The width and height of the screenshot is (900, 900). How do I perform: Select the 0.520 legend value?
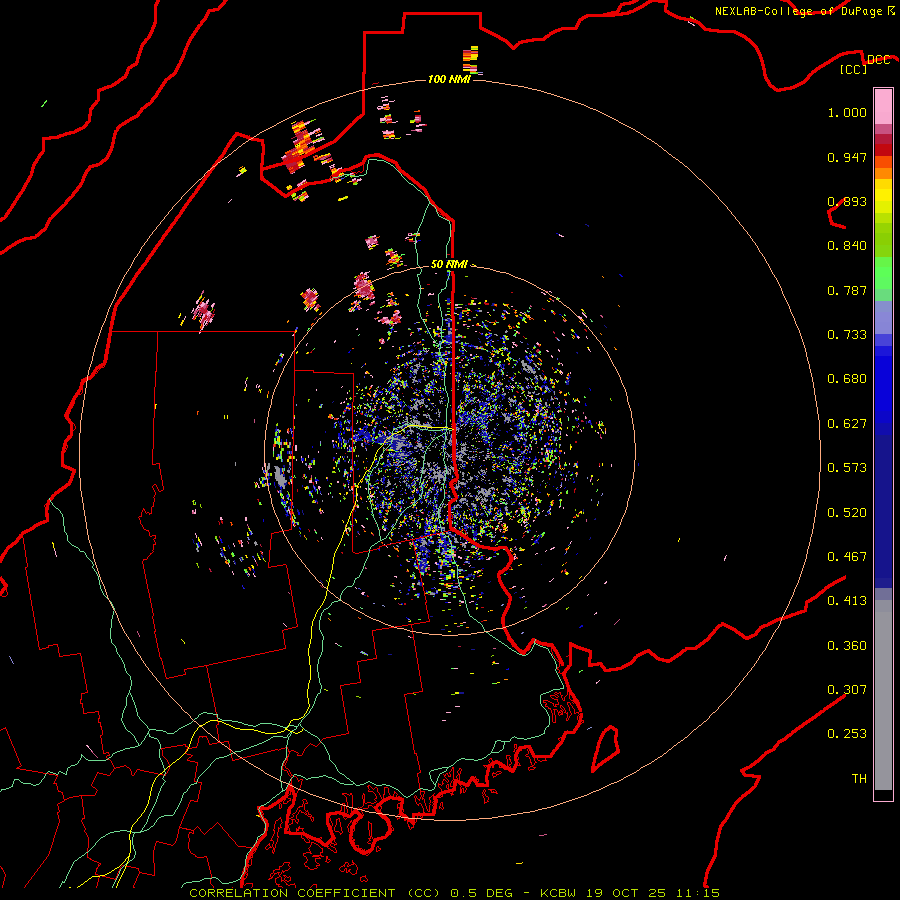(847, 513)
